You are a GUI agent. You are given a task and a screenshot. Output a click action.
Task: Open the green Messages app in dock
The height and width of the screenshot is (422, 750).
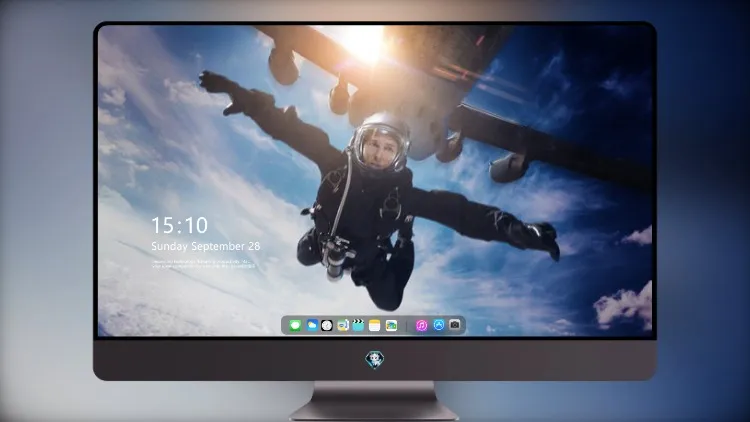[295, 325]
